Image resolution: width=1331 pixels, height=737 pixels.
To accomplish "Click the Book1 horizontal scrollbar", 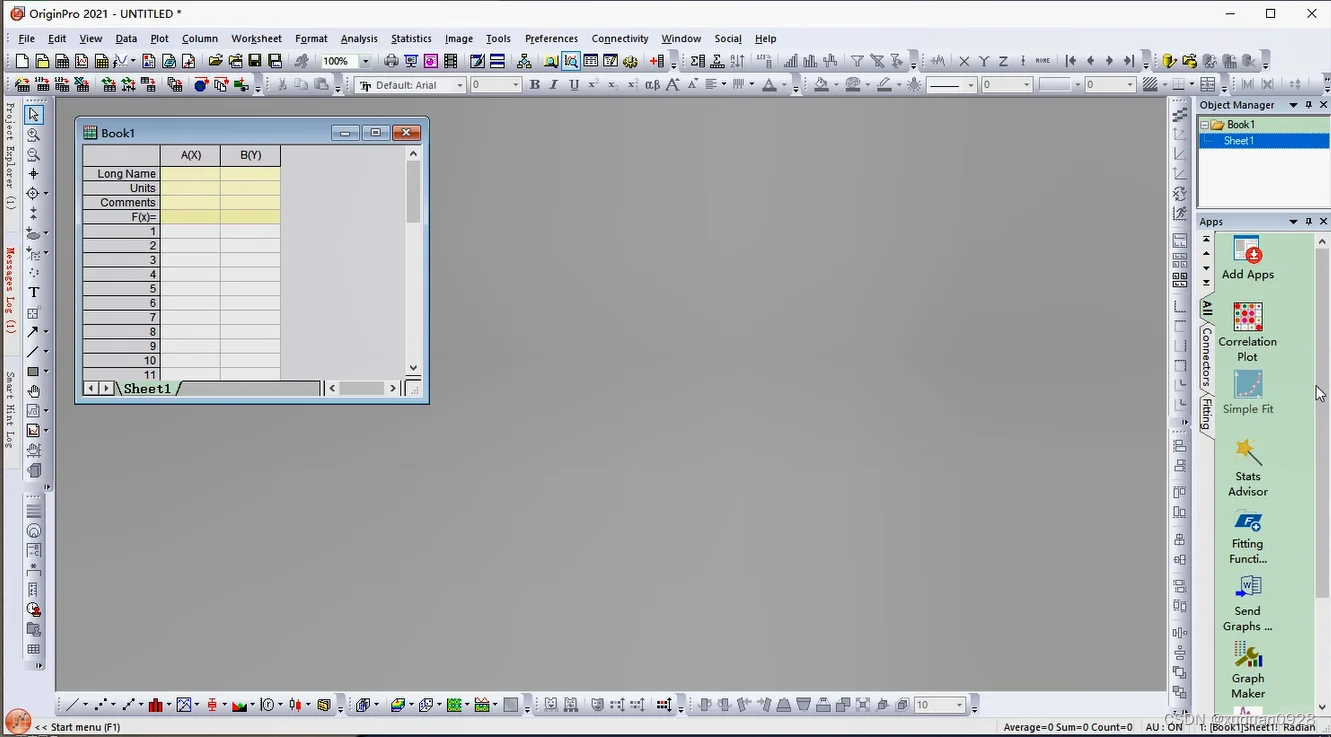I will 361,388.
